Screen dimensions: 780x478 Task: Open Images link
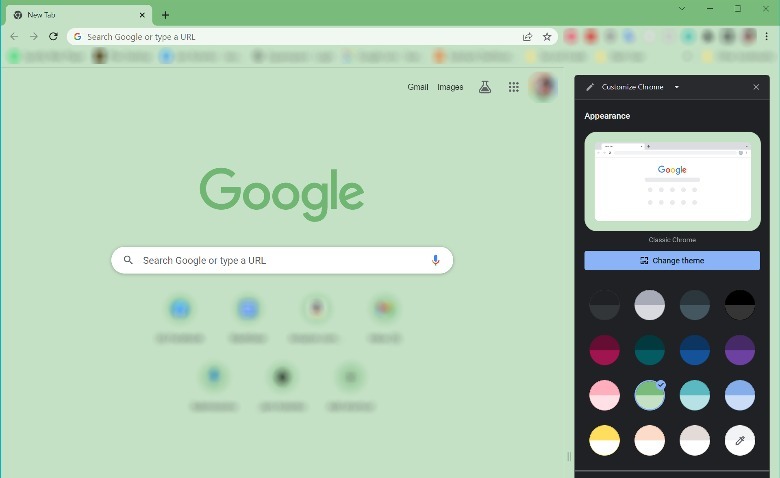pos(450,87)
